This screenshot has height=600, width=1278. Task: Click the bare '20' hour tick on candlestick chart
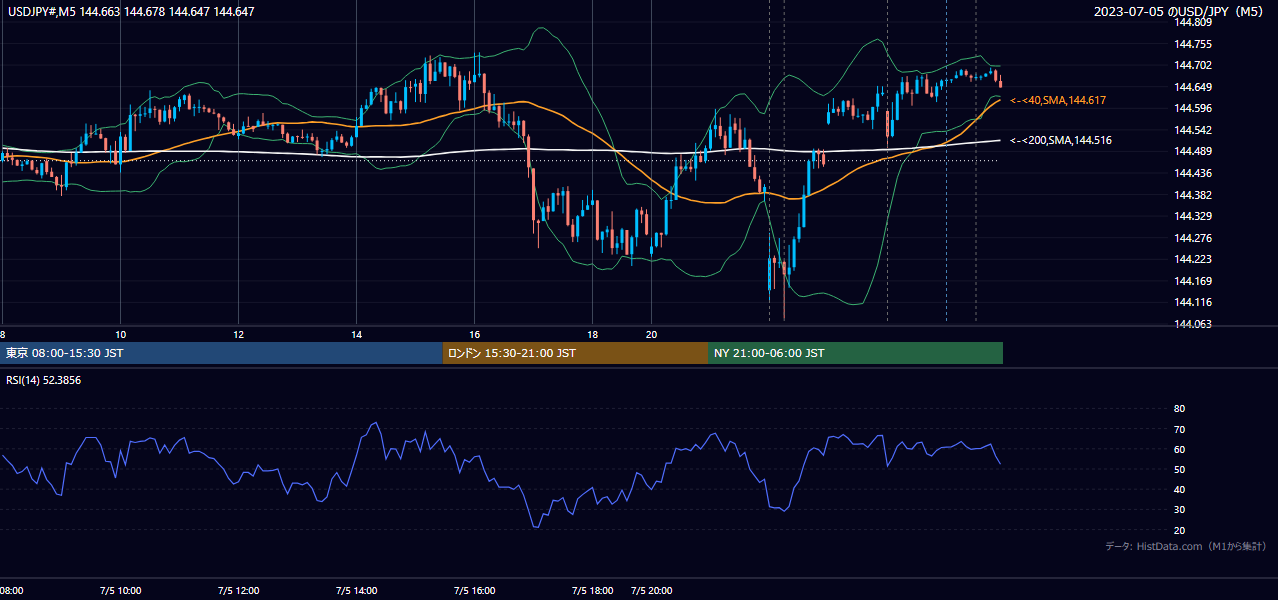pos(651,334)
